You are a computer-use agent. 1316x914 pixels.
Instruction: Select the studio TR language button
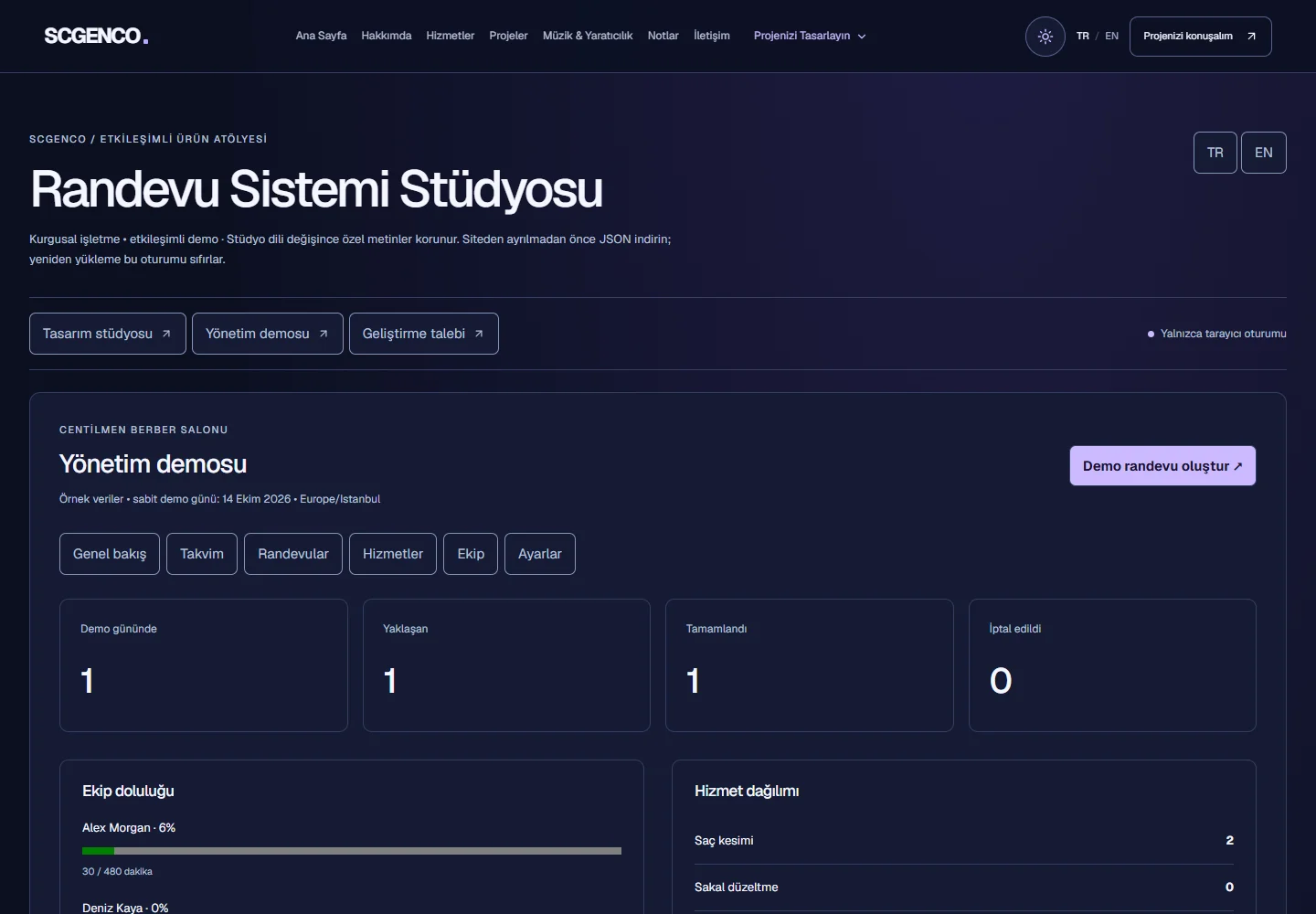1215,153
